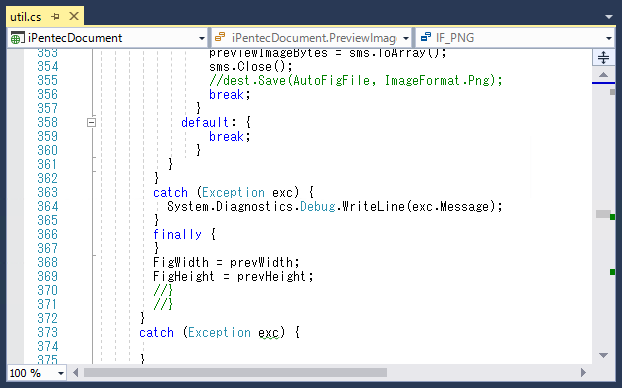
Task: Click the finally keyword on line 366
Action: point(177,234)
